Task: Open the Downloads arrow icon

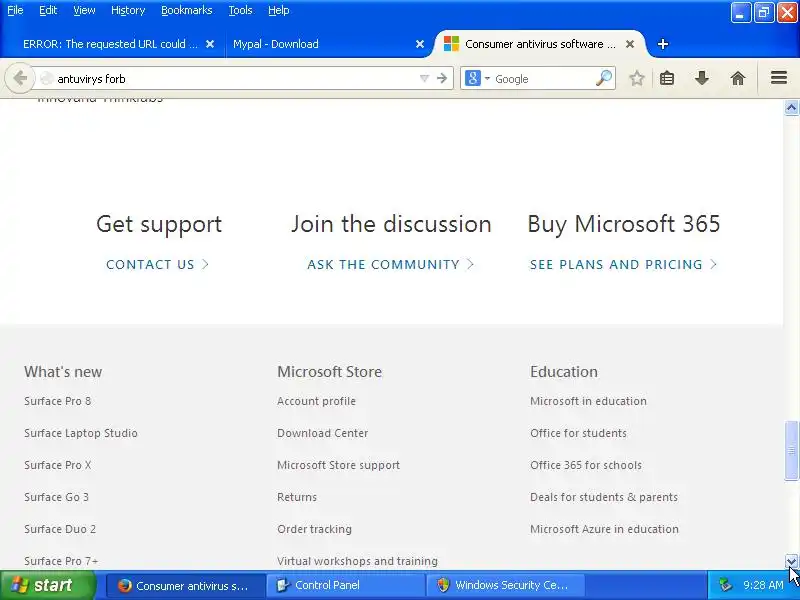Action: [x=702, y=79]
